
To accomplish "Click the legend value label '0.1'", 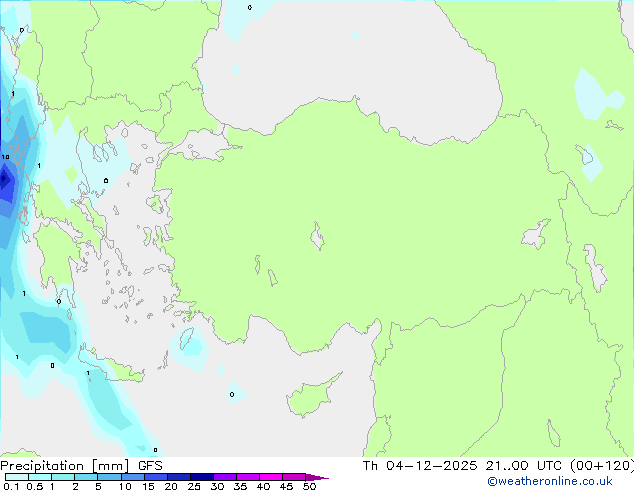I will click(11, 486).
